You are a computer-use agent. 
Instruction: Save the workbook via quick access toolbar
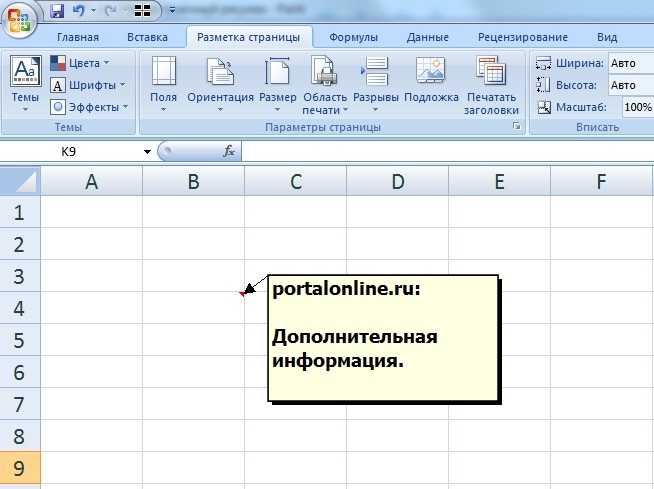pyautogui.click(x=57, y=10)
